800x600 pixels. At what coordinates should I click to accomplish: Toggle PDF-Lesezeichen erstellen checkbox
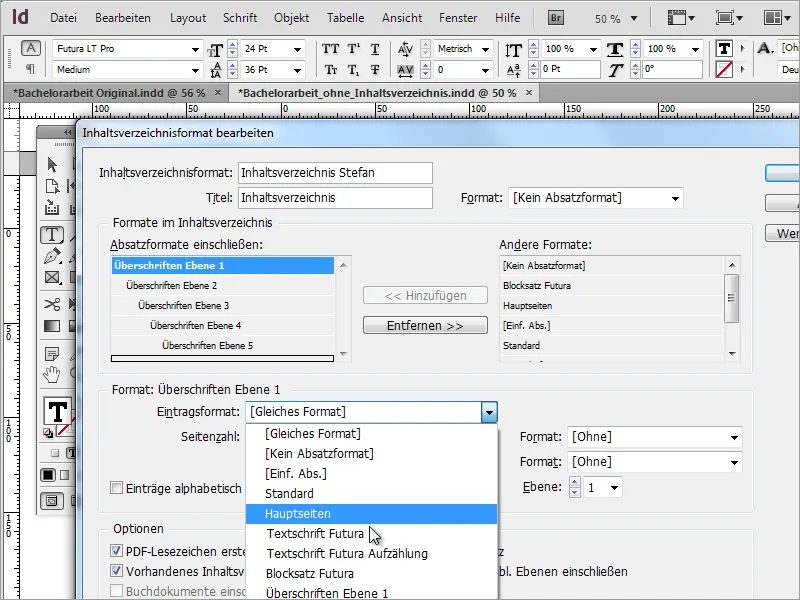point(116,551)
